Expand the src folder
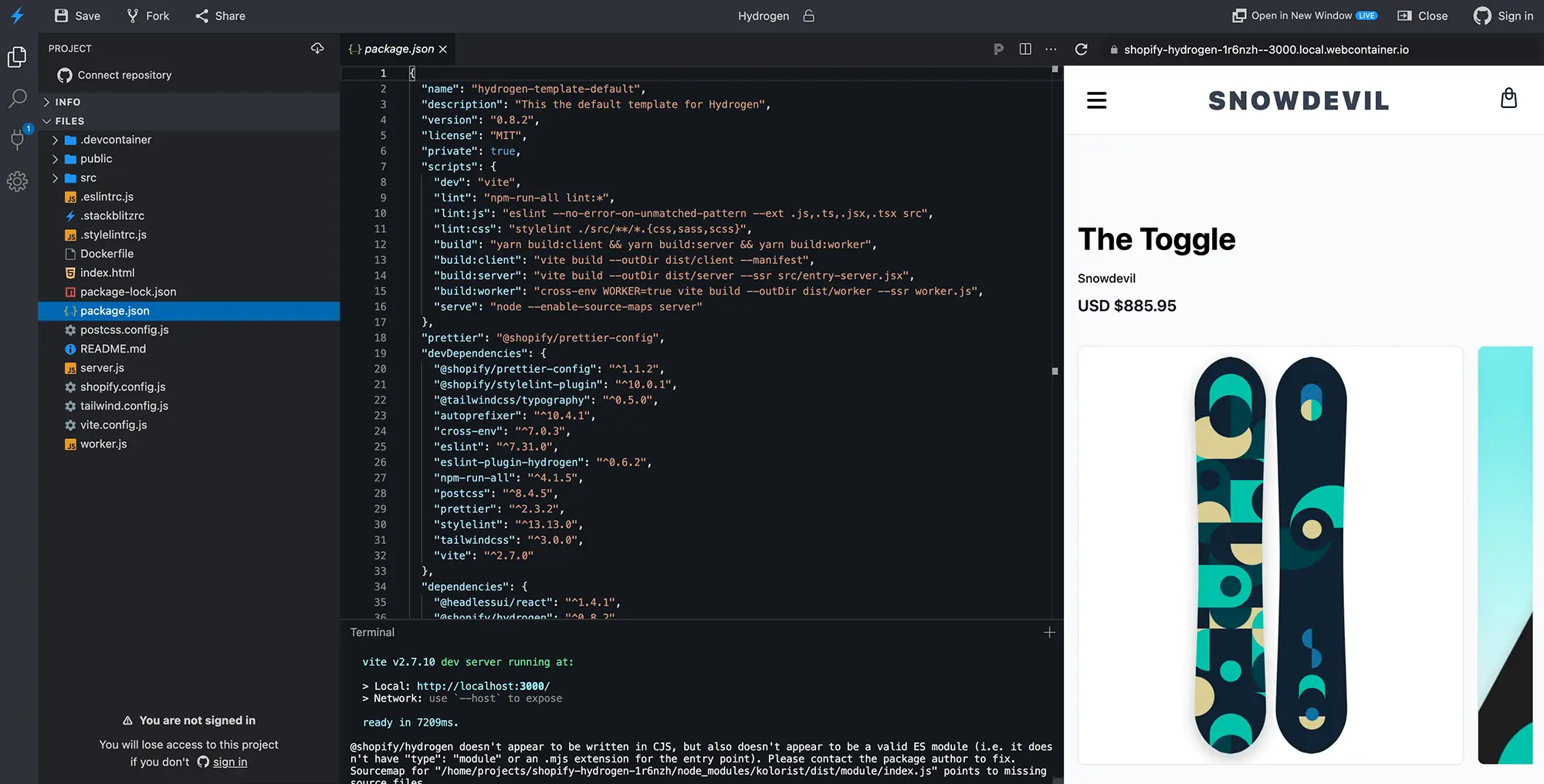The width and height of the screenshot is (1544, 784). point(188,177)
